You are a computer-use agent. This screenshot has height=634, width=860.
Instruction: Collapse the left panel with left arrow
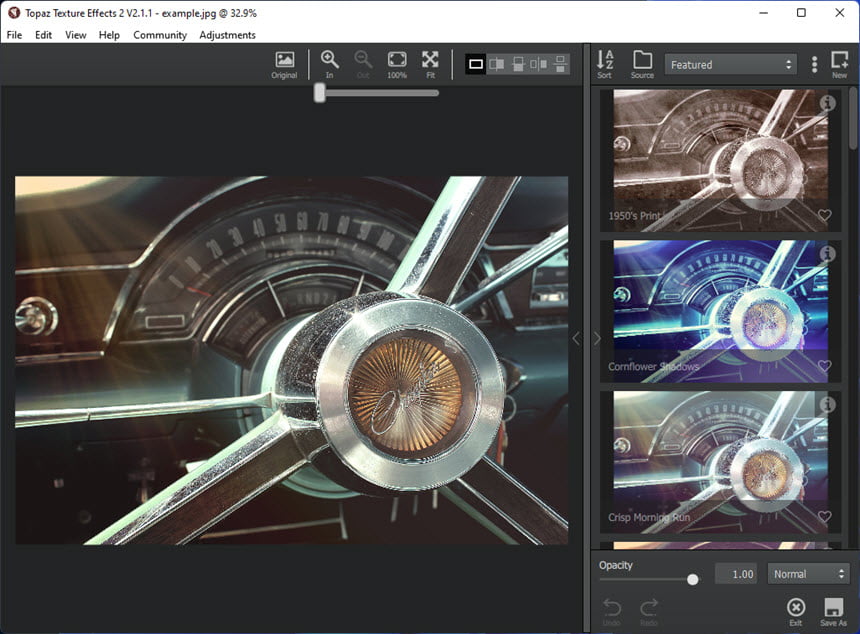tap(576, 338)
